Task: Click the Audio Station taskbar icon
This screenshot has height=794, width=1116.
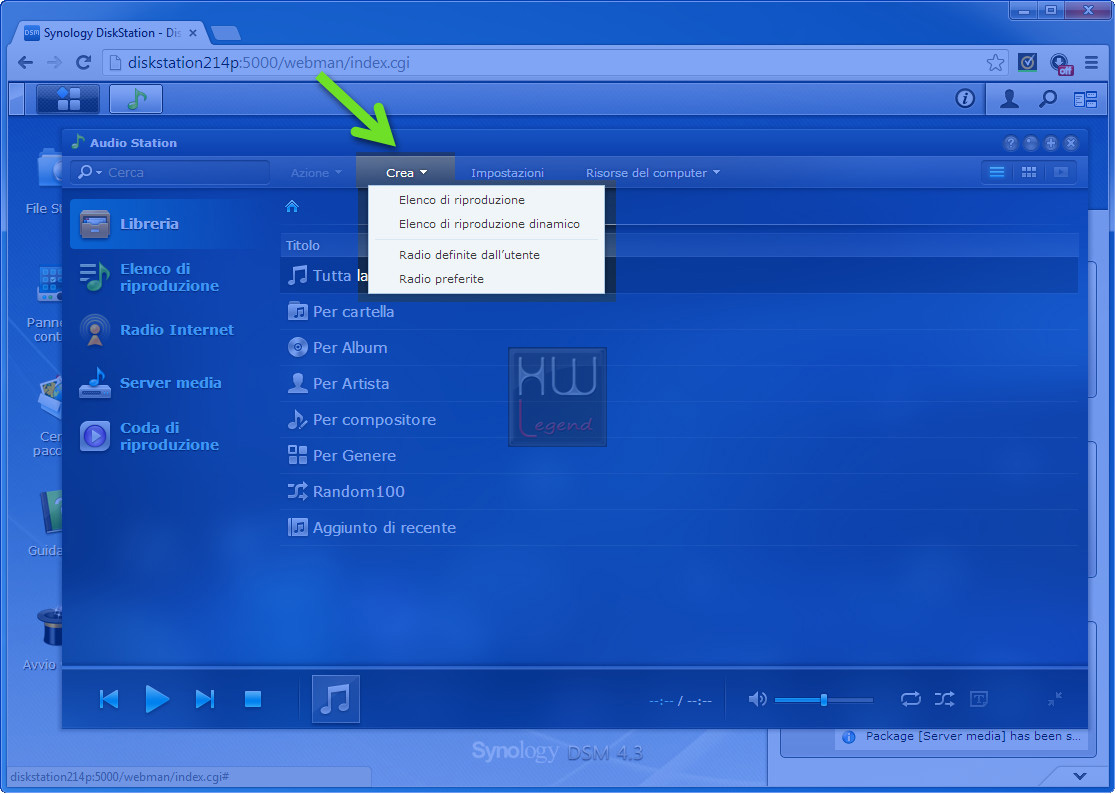Action: coord(136,99)
